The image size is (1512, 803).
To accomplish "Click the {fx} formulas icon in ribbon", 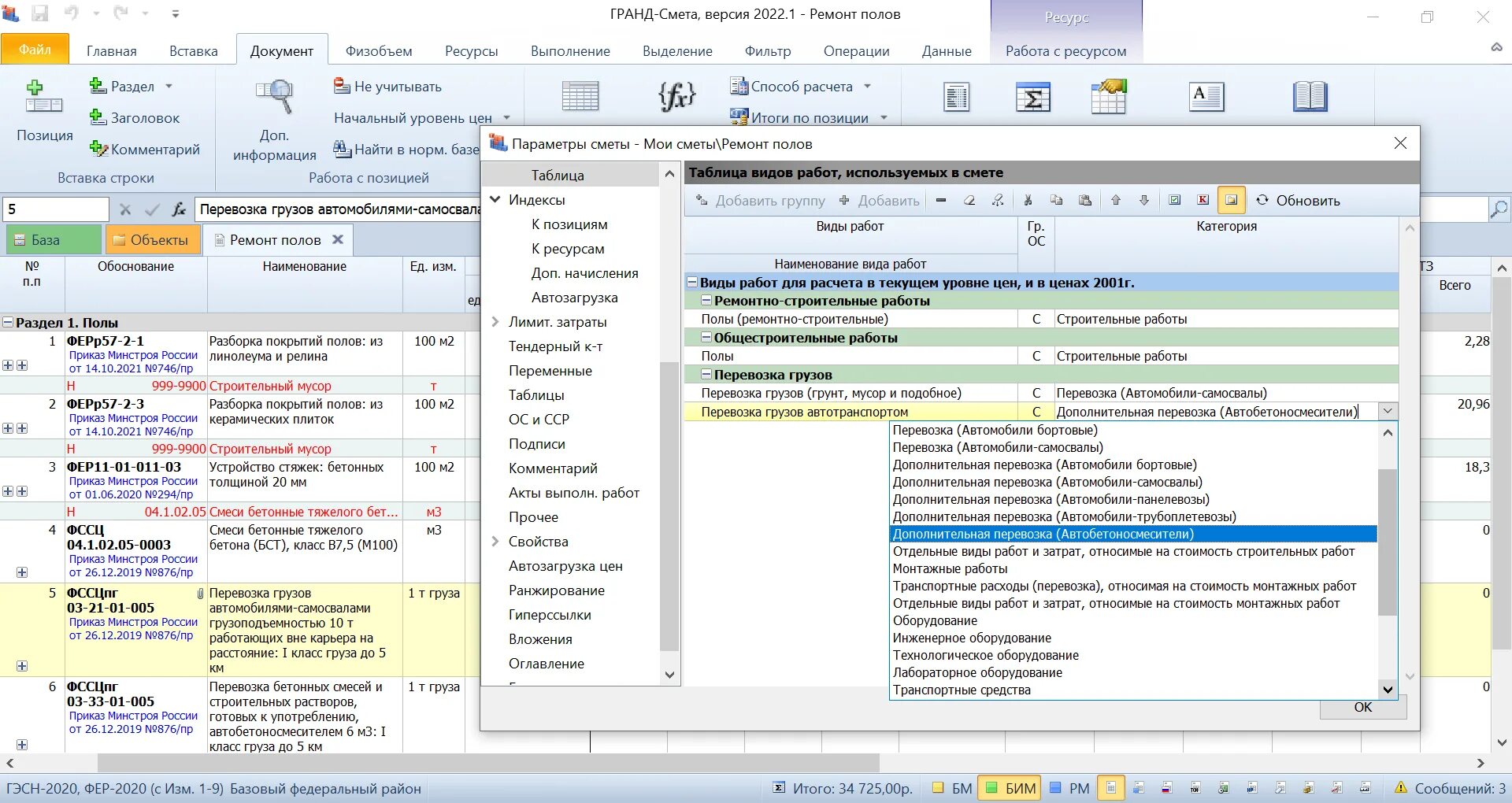I will 676,97.
